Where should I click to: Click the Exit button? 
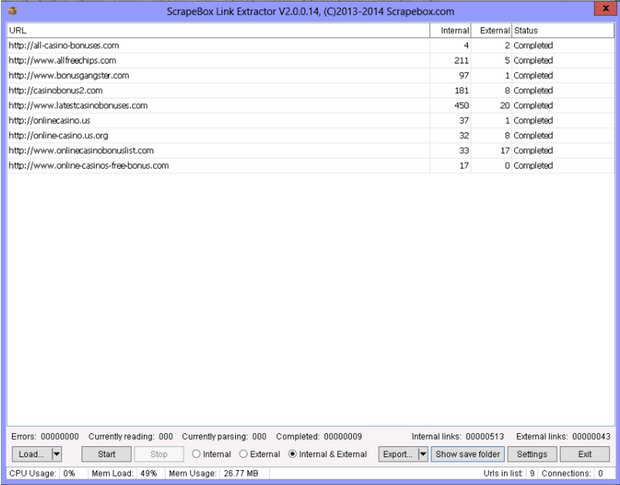[585, 454]
